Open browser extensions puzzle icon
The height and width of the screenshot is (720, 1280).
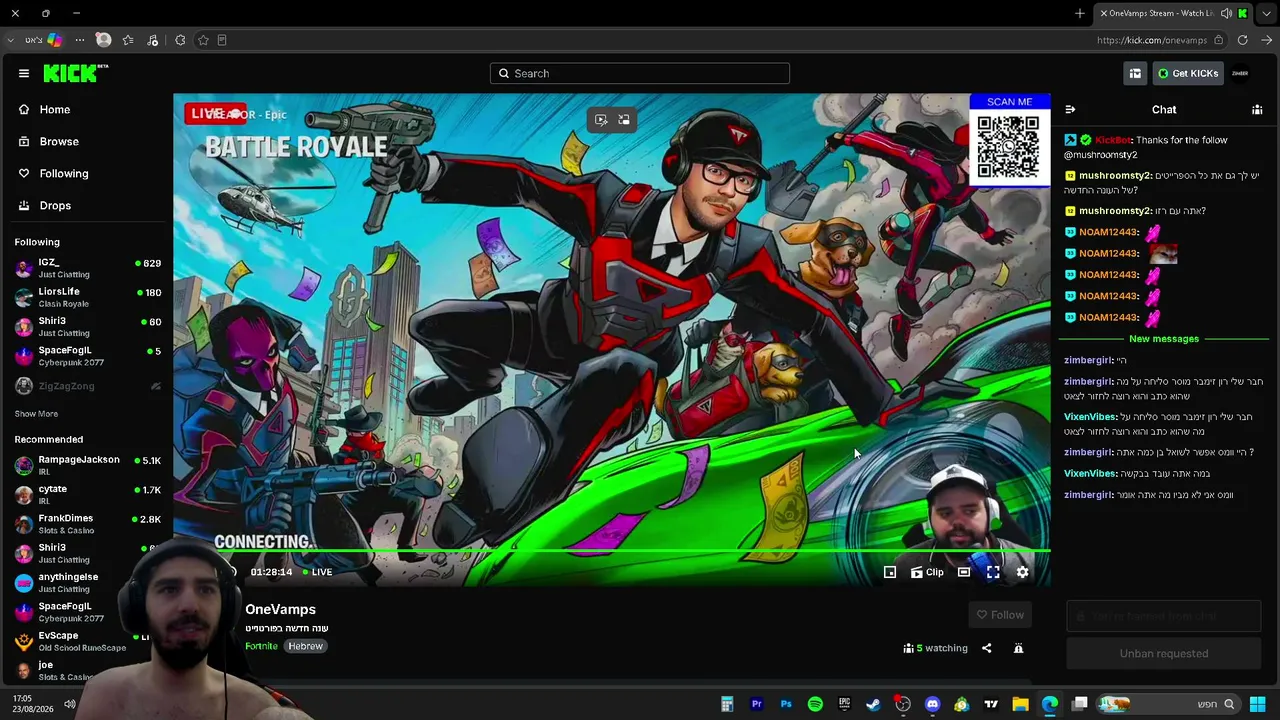[180, 40]
